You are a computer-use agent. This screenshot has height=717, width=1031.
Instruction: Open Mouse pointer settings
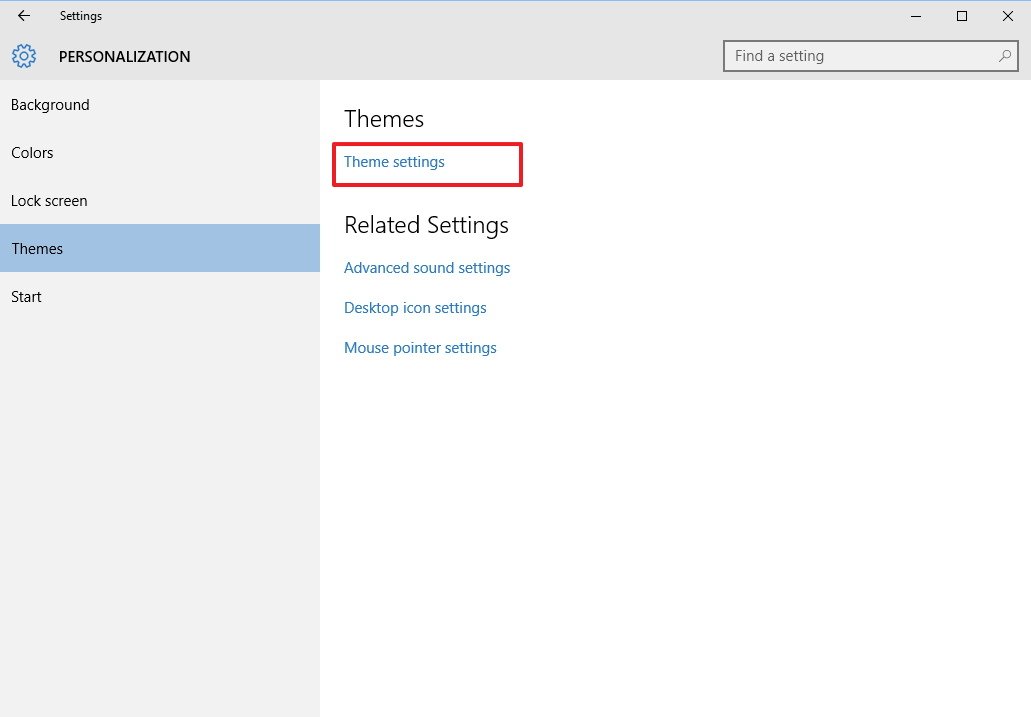pos(420,348)
